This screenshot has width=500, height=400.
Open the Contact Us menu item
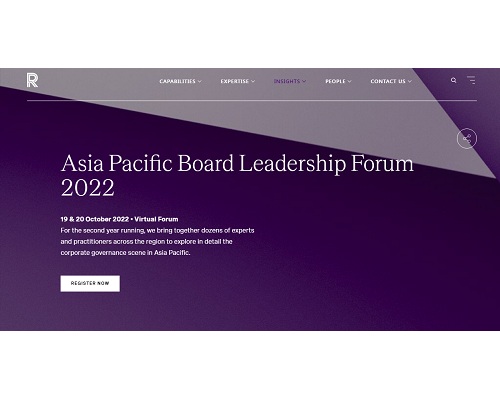388,81
